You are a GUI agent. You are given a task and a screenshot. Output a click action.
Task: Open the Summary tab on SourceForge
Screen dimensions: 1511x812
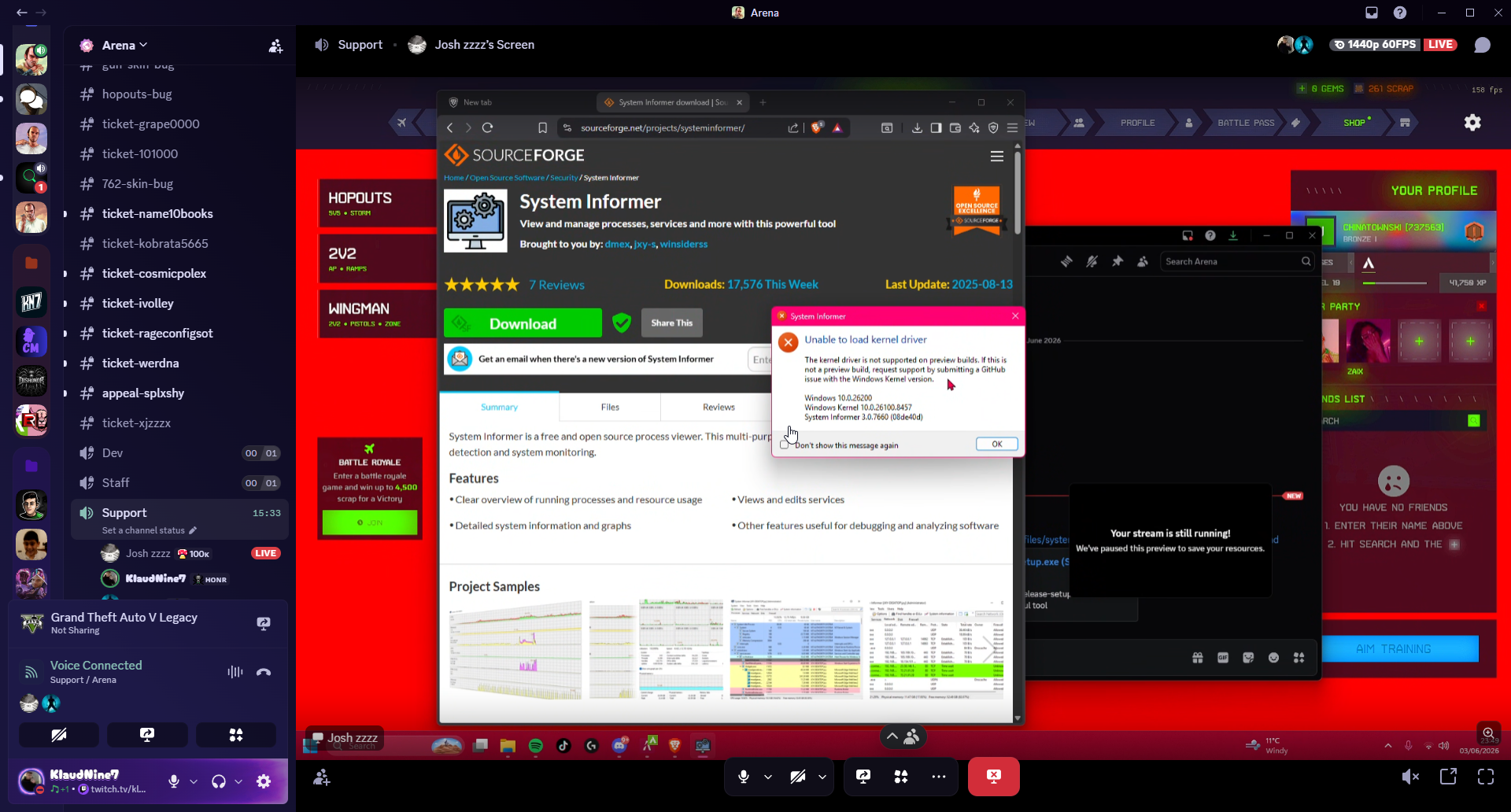click(499, 407)
